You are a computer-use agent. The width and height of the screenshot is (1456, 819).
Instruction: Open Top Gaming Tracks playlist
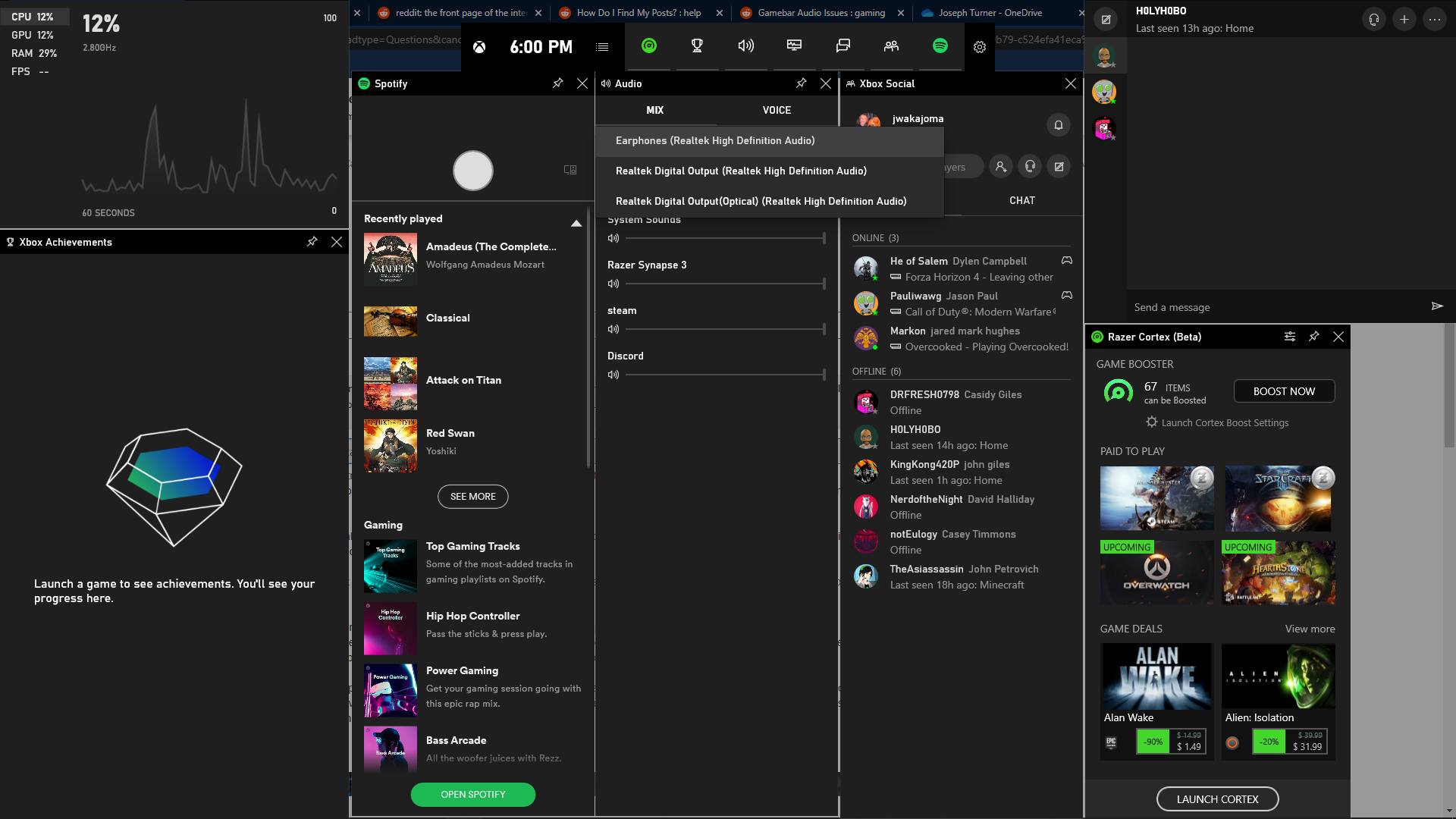point(473,566)
